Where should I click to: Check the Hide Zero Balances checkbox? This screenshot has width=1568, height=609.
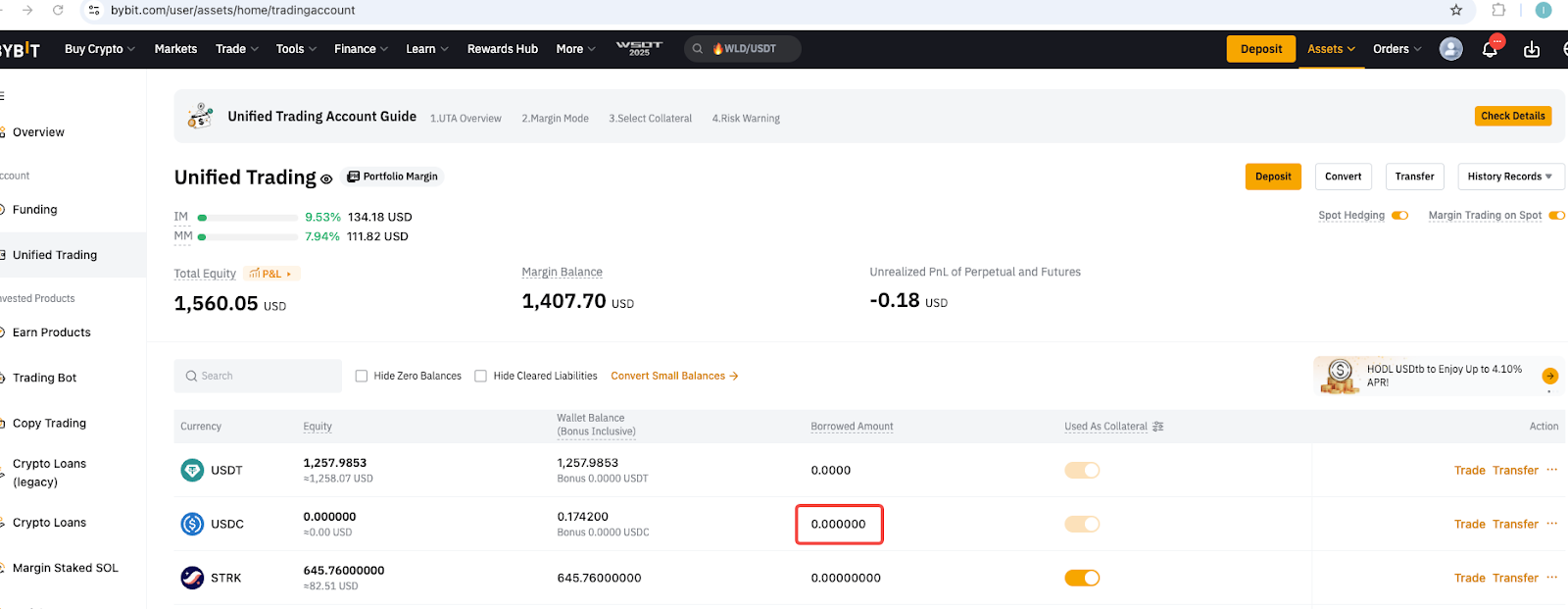(x=362, y=376)
